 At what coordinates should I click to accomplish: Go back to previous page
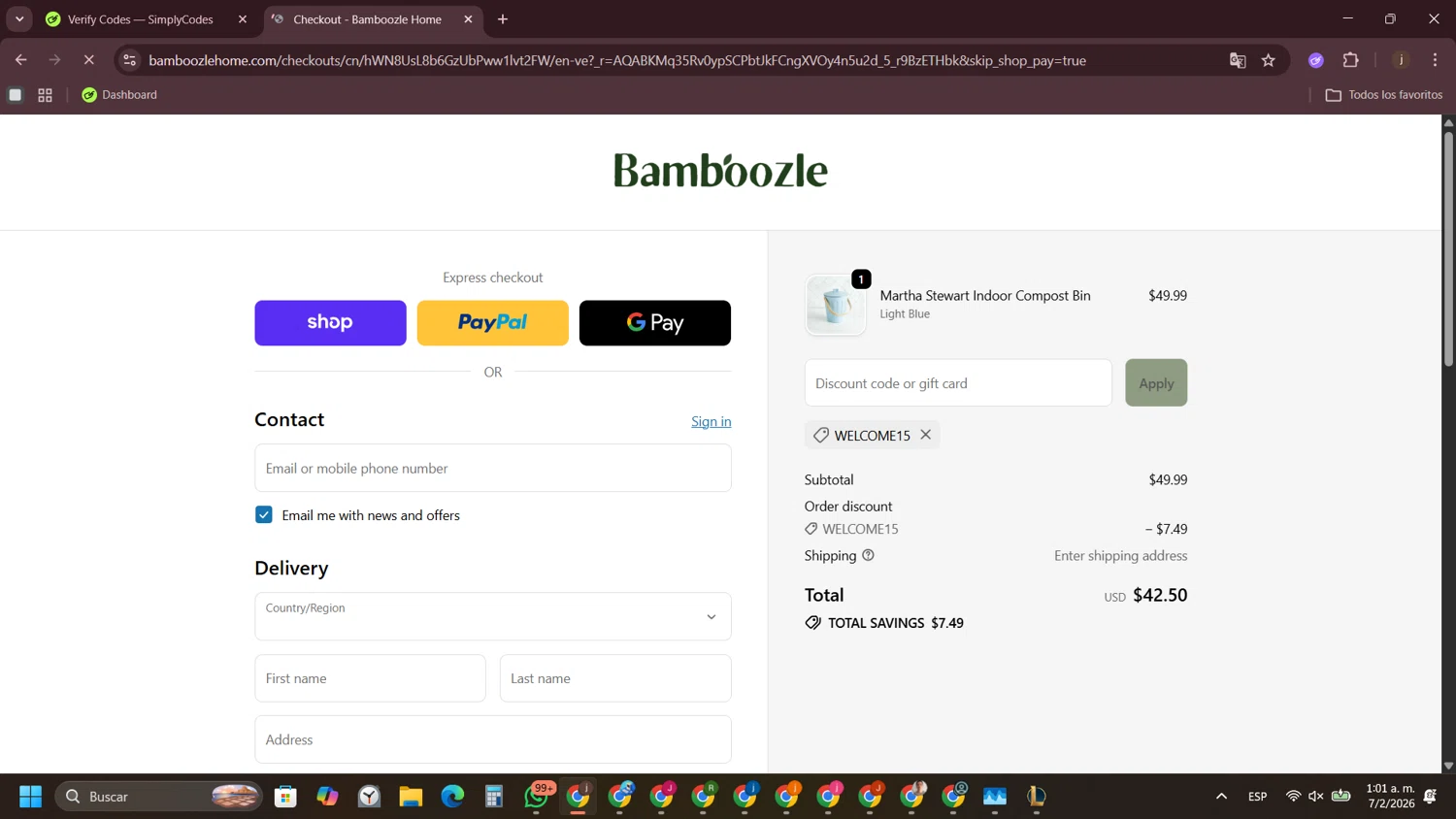20,60
